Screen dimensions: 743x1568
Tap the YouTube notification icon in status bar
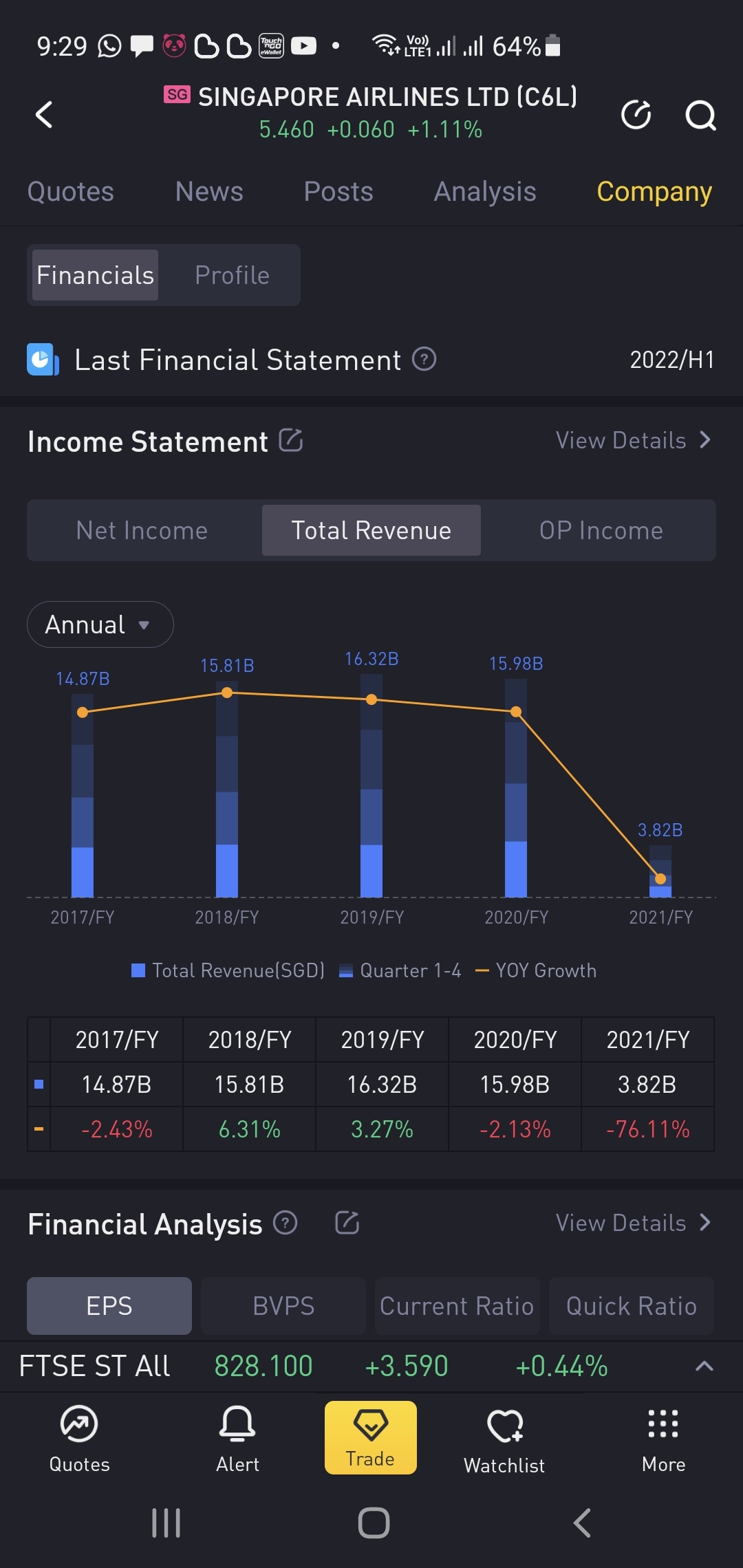[303, 46]
